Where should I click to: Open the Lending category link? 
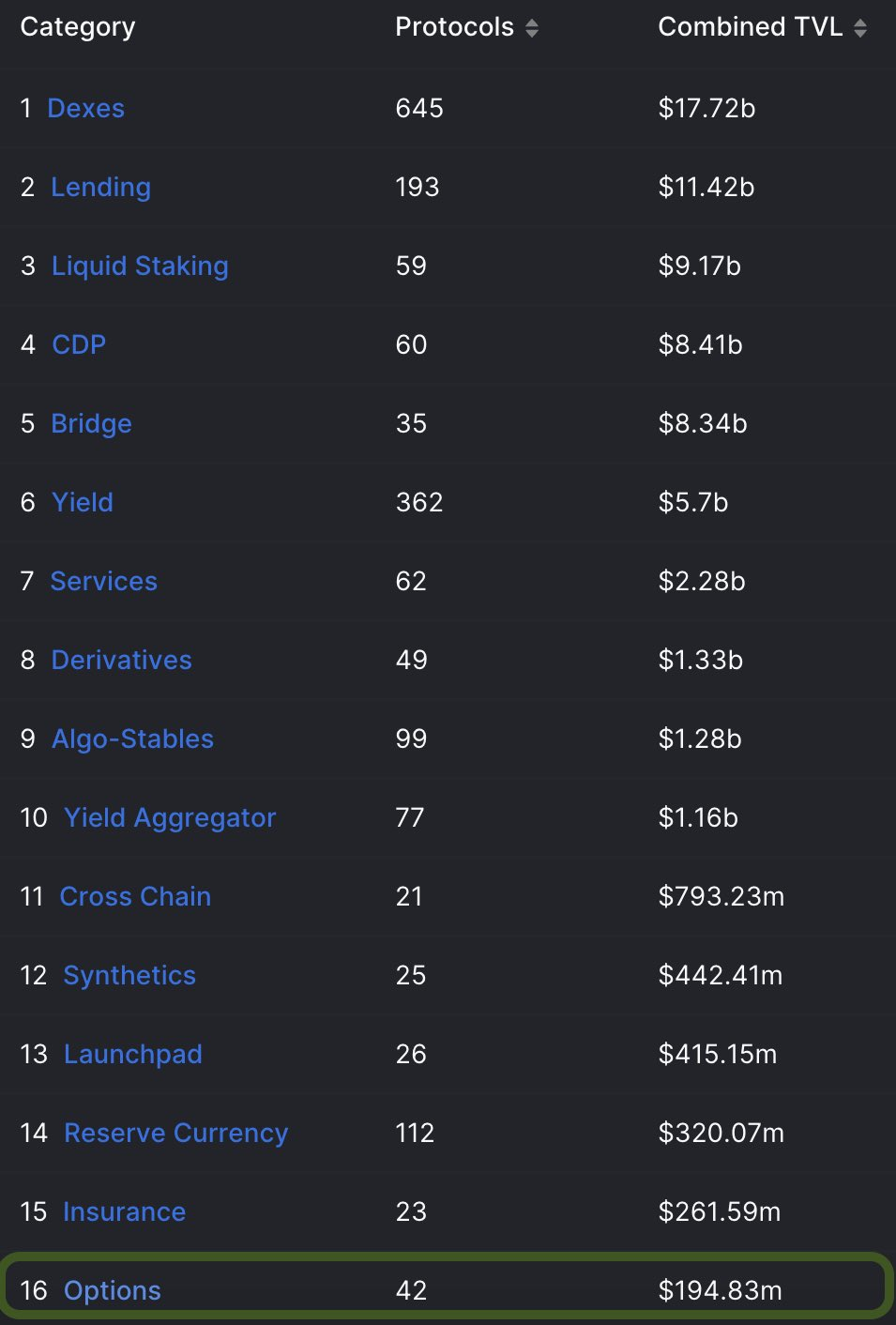pyautogui.click(x=100, y=187)
